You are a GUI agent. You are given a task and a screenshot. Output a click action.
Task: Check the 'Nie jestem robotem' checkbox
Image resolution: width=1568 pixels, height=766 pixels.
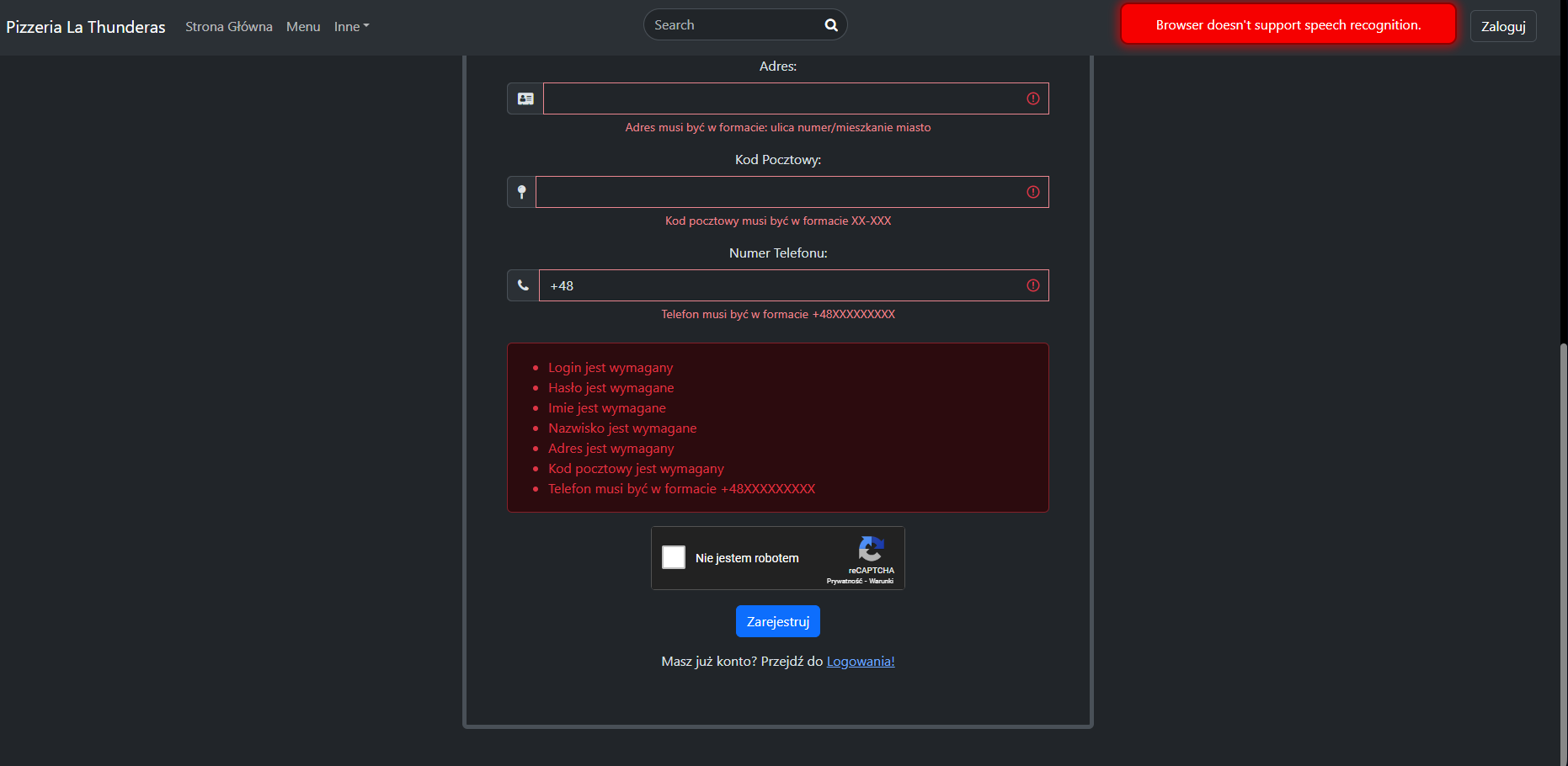(x=674, y=557)
